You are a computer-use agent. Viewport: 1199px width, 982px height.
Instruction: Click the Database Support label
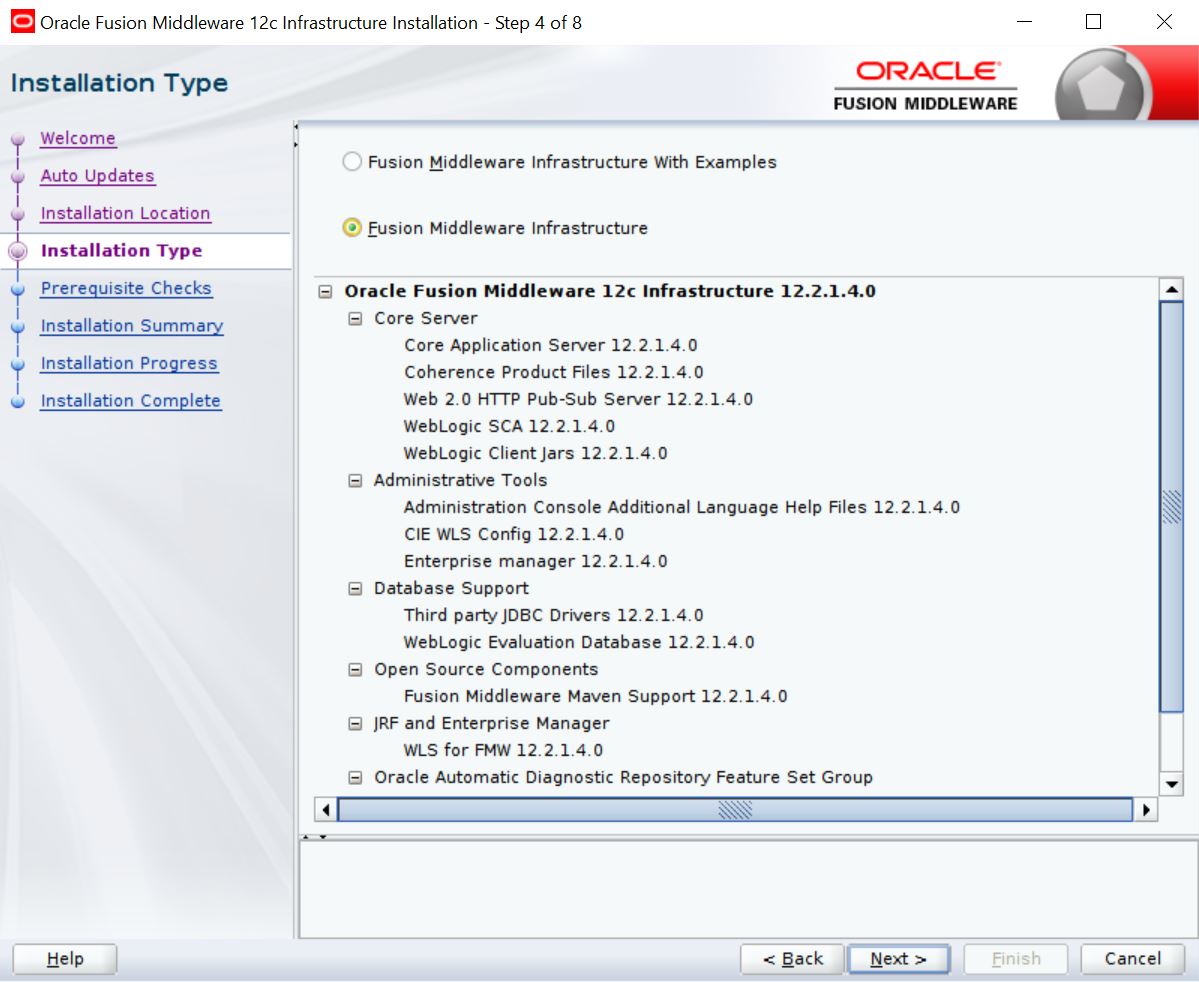pyautogui.click(x=451, y=588)
